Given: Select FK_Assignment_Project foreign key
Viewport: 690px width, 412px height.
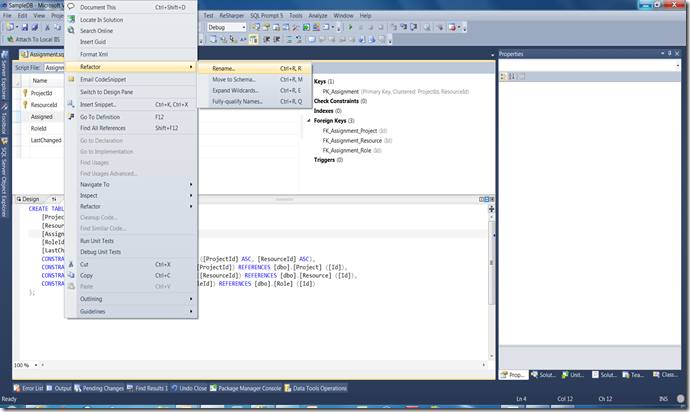Looking at the screenshot, I should (x=349, y=131).
